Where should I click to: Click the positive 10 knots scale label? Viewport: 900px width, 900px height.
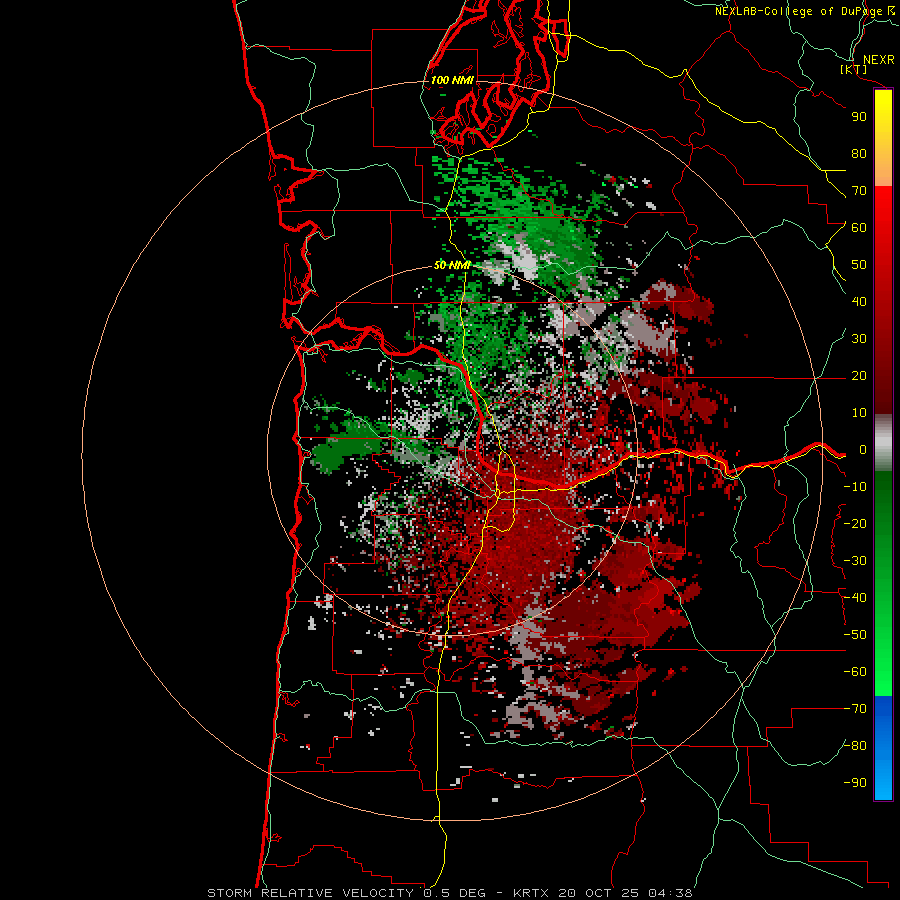point(859,413)
